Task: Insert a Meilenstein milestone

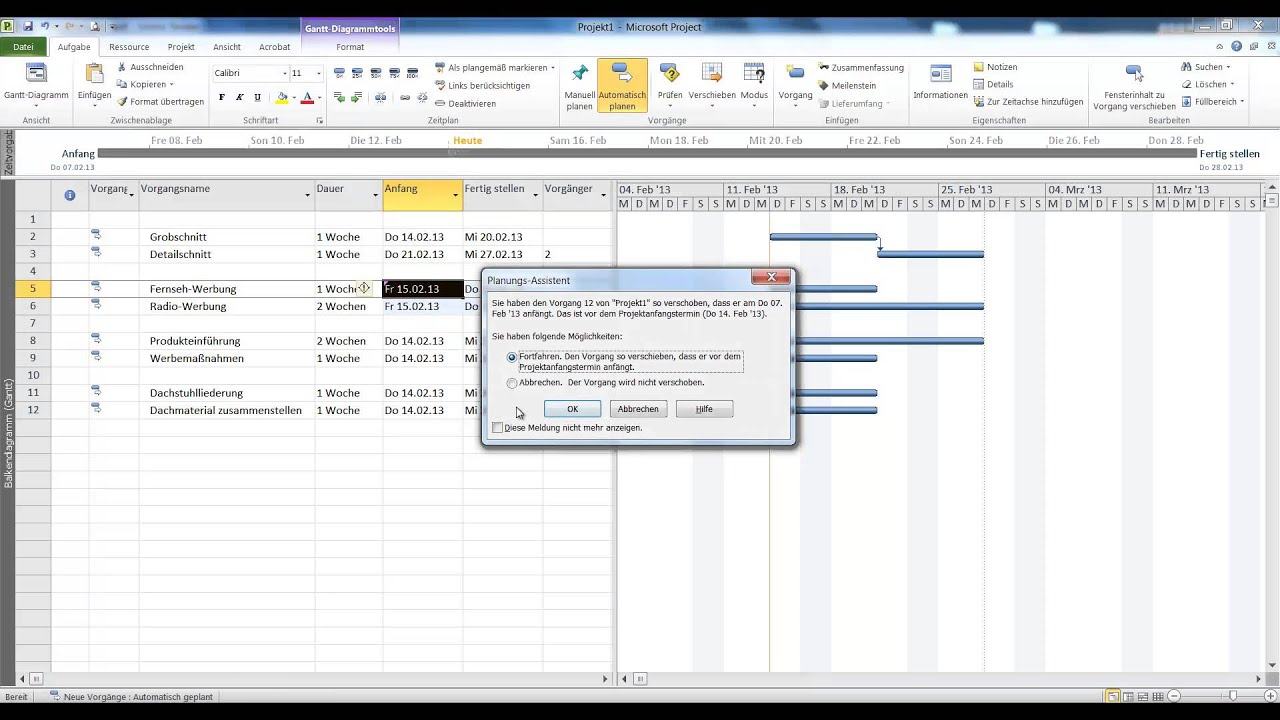Action: [x=847, y=85]
